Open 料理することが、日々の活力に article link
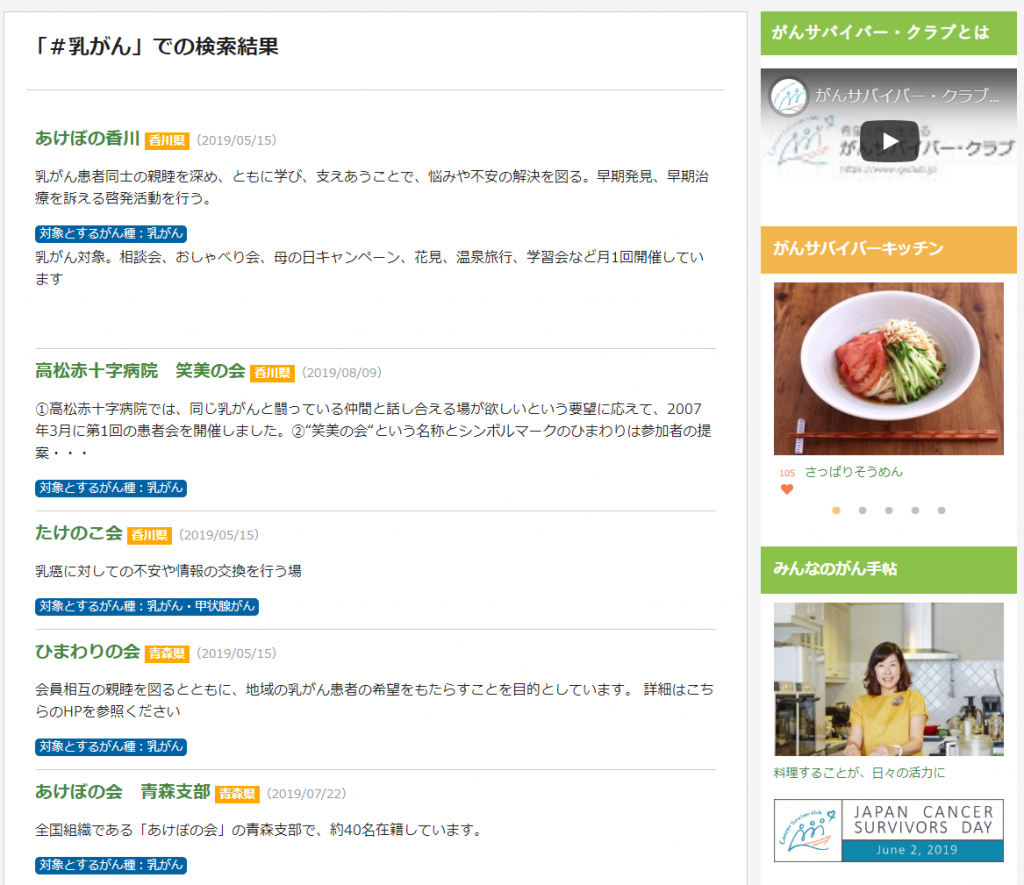This screenshot has width=1024, height=885. 859,773
